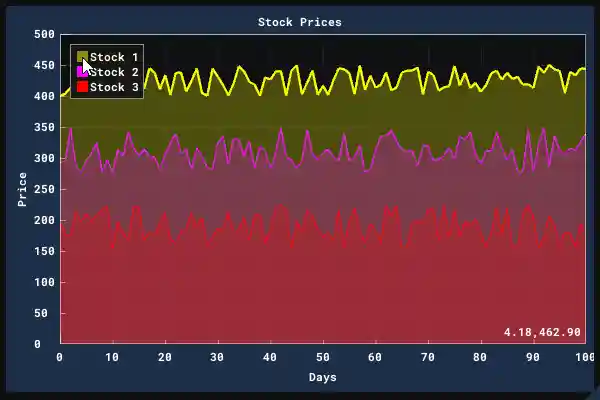
Task: Click the 100 tick on the Days axis
Action: (x=584, y=357)
